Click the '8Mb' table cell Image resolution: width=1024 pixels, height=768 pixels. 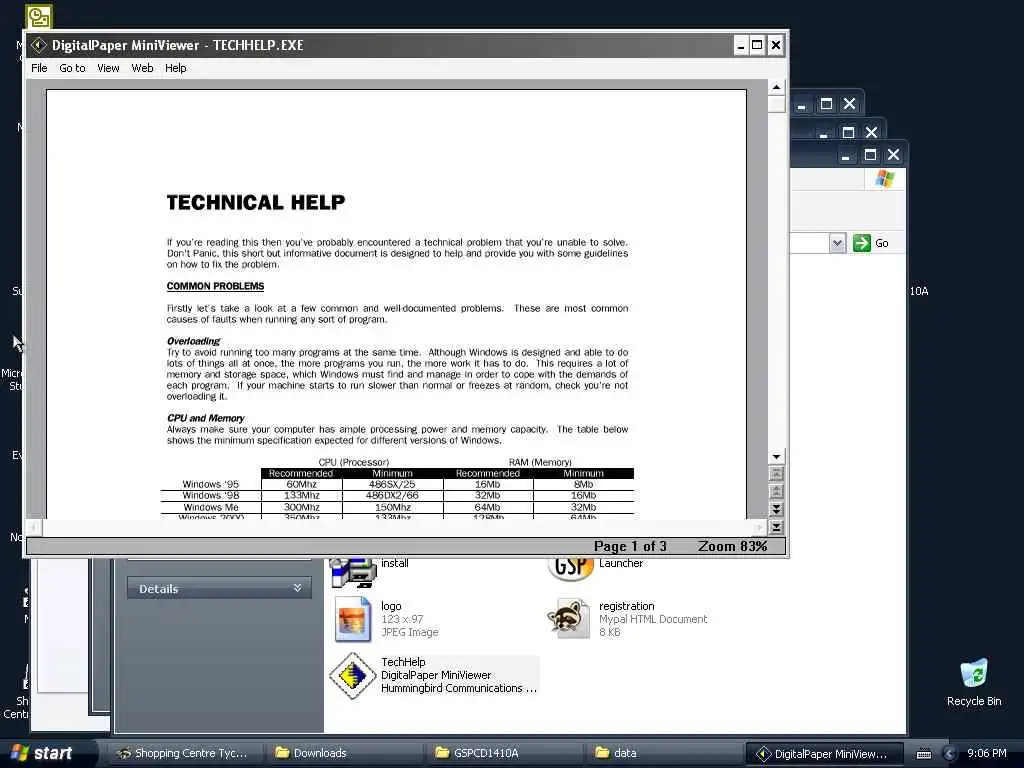(x=583, y=485)
